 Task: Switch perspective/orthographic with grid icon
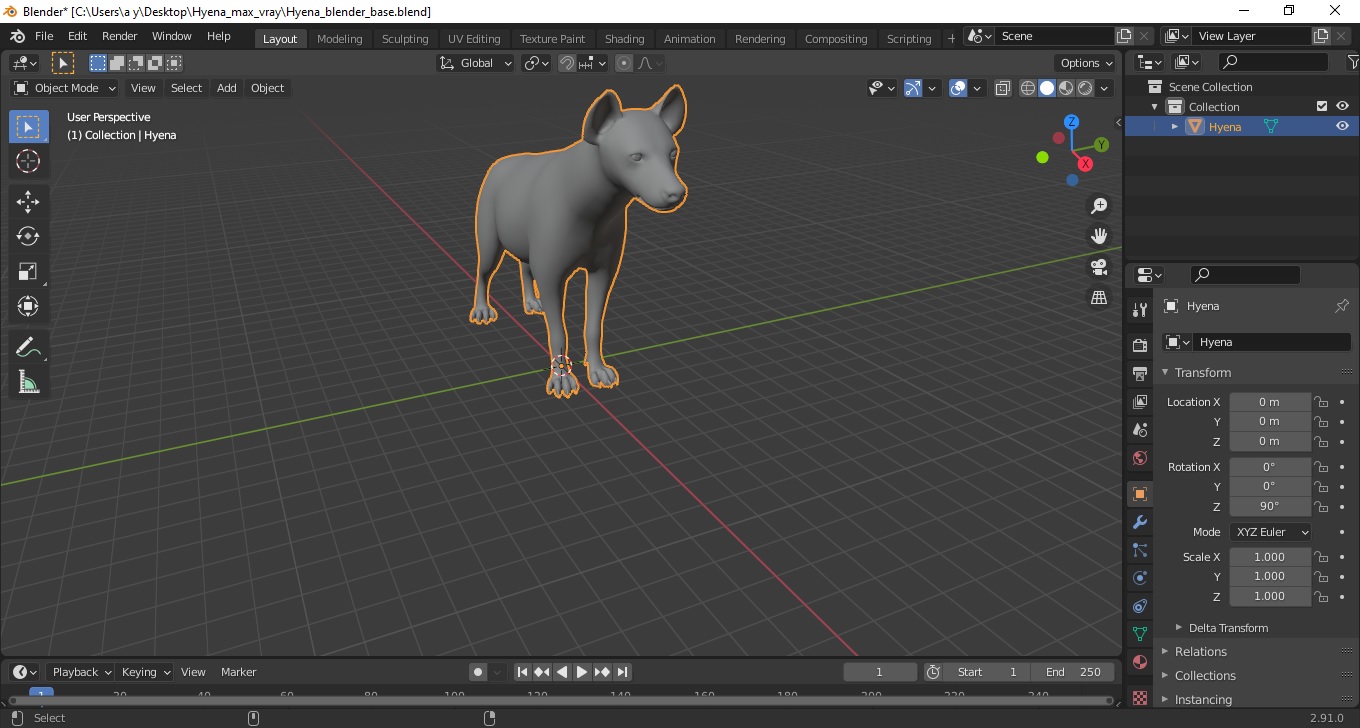tap(1099, 298)
